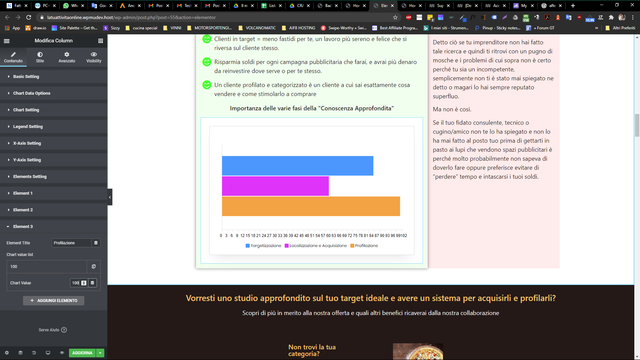The width and height of the screenshot is (640, 360).
Task: Open the Chrome profile avatar
Action: click(x=622, y=18)
